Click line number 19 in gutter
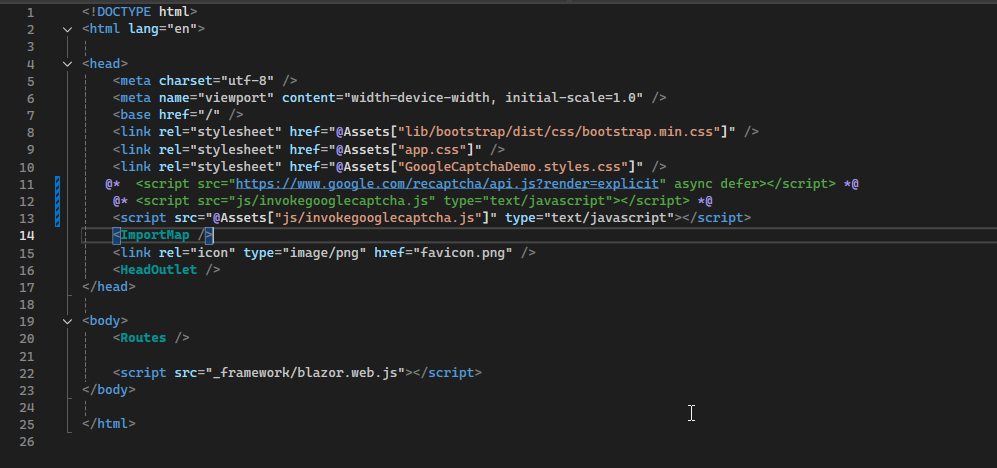The image size is (997, 468). coord(26,321)
